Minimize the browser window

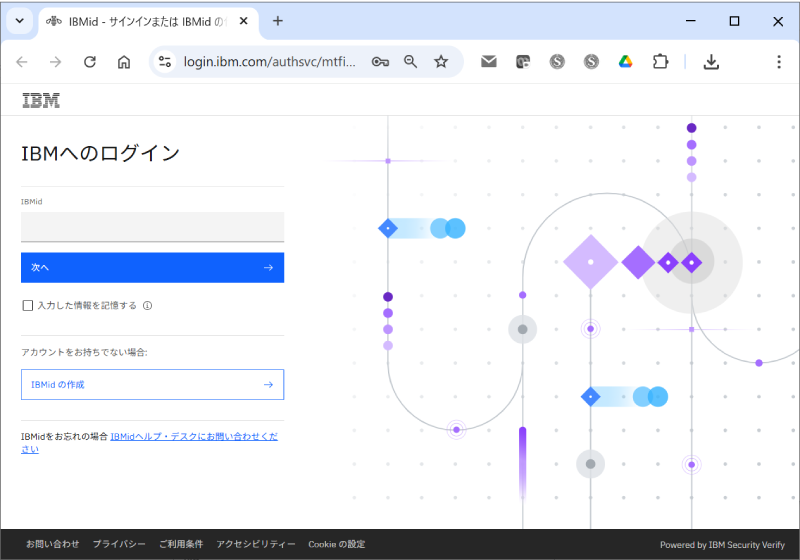point(691,21)
